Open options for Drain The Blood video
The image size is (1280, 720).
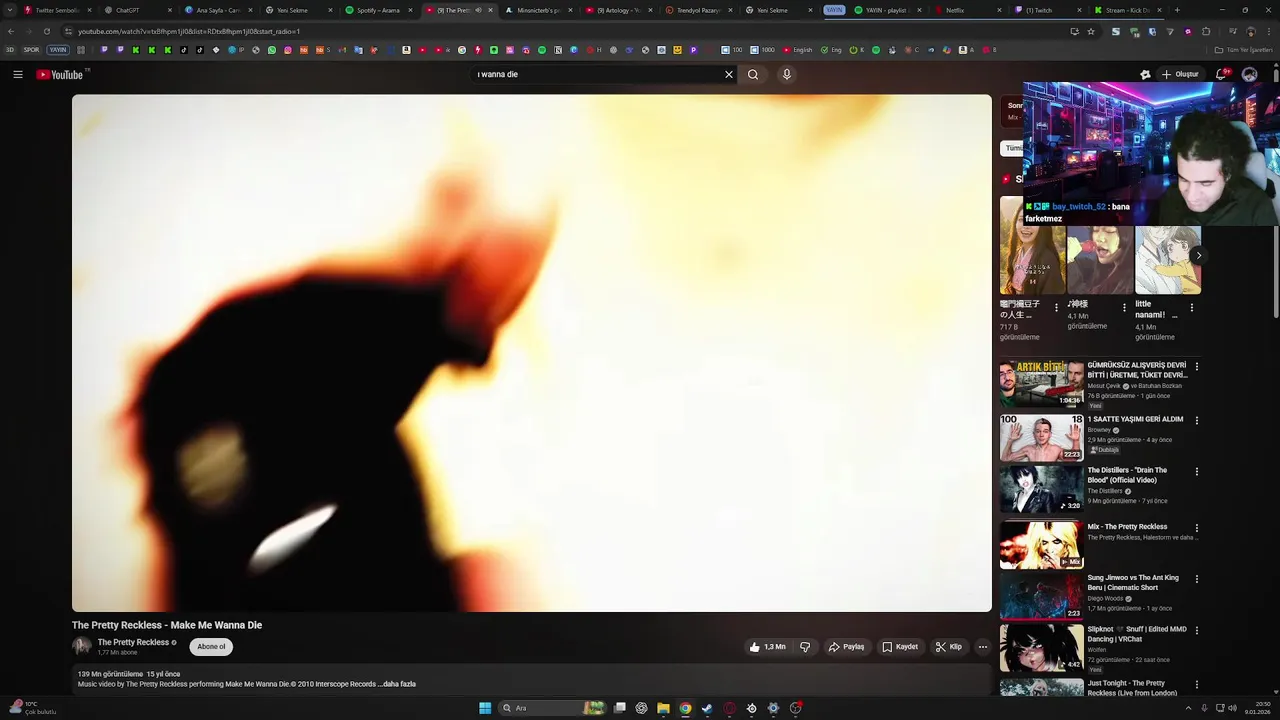[1197, 472]
